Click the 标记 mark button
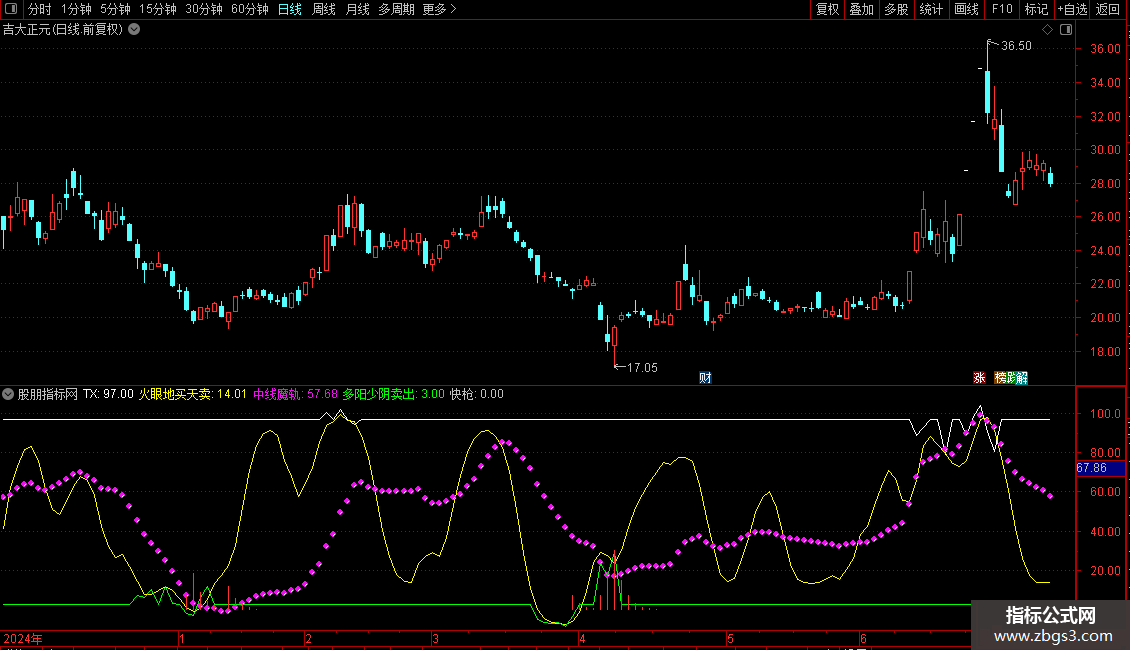Viewport: 1130px width, 650px height. pyautogui.click(x=1036, y=9)
